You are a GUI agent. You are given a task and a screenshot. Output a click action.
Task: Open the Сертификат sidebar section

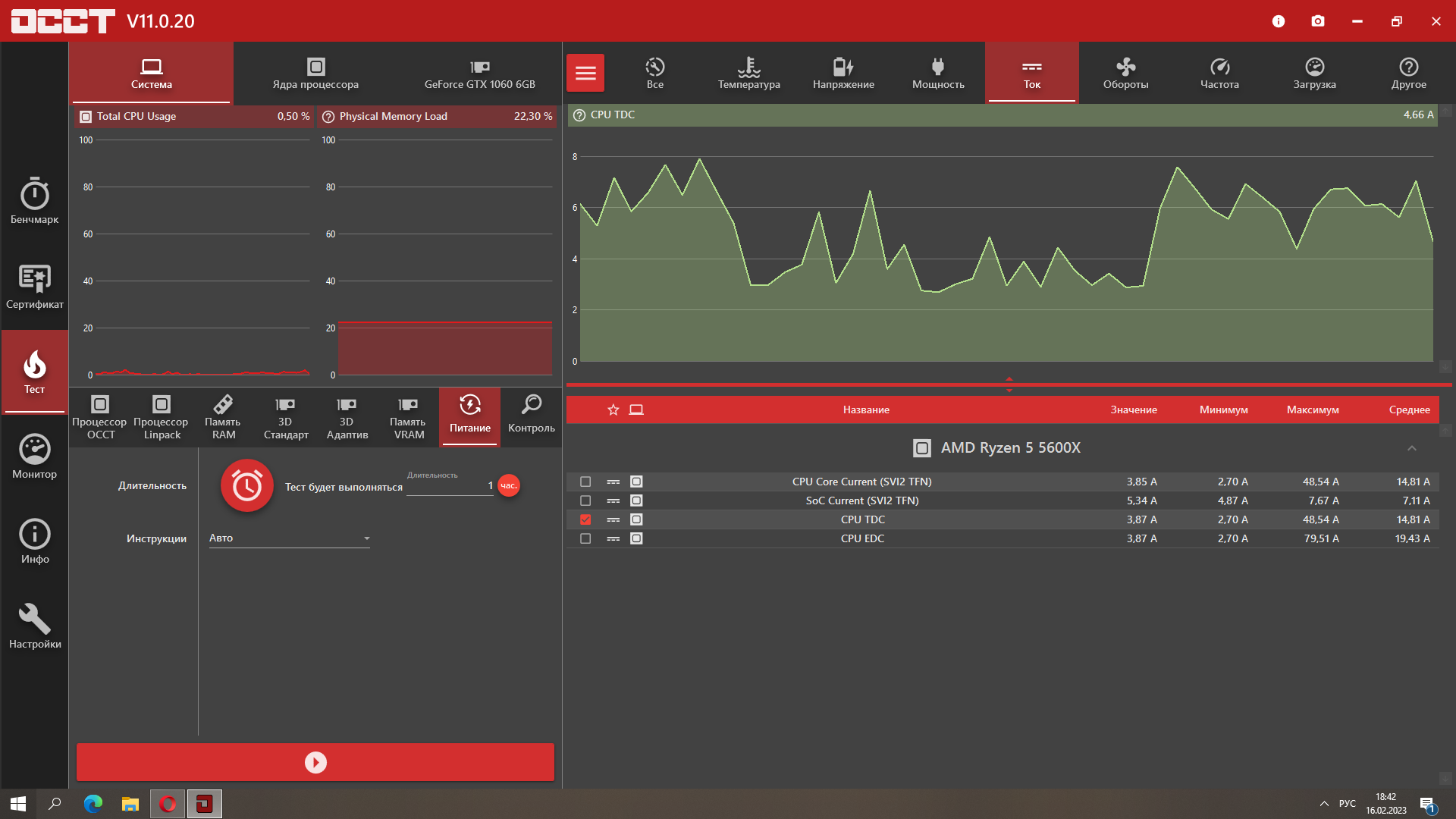click(34, 287)
